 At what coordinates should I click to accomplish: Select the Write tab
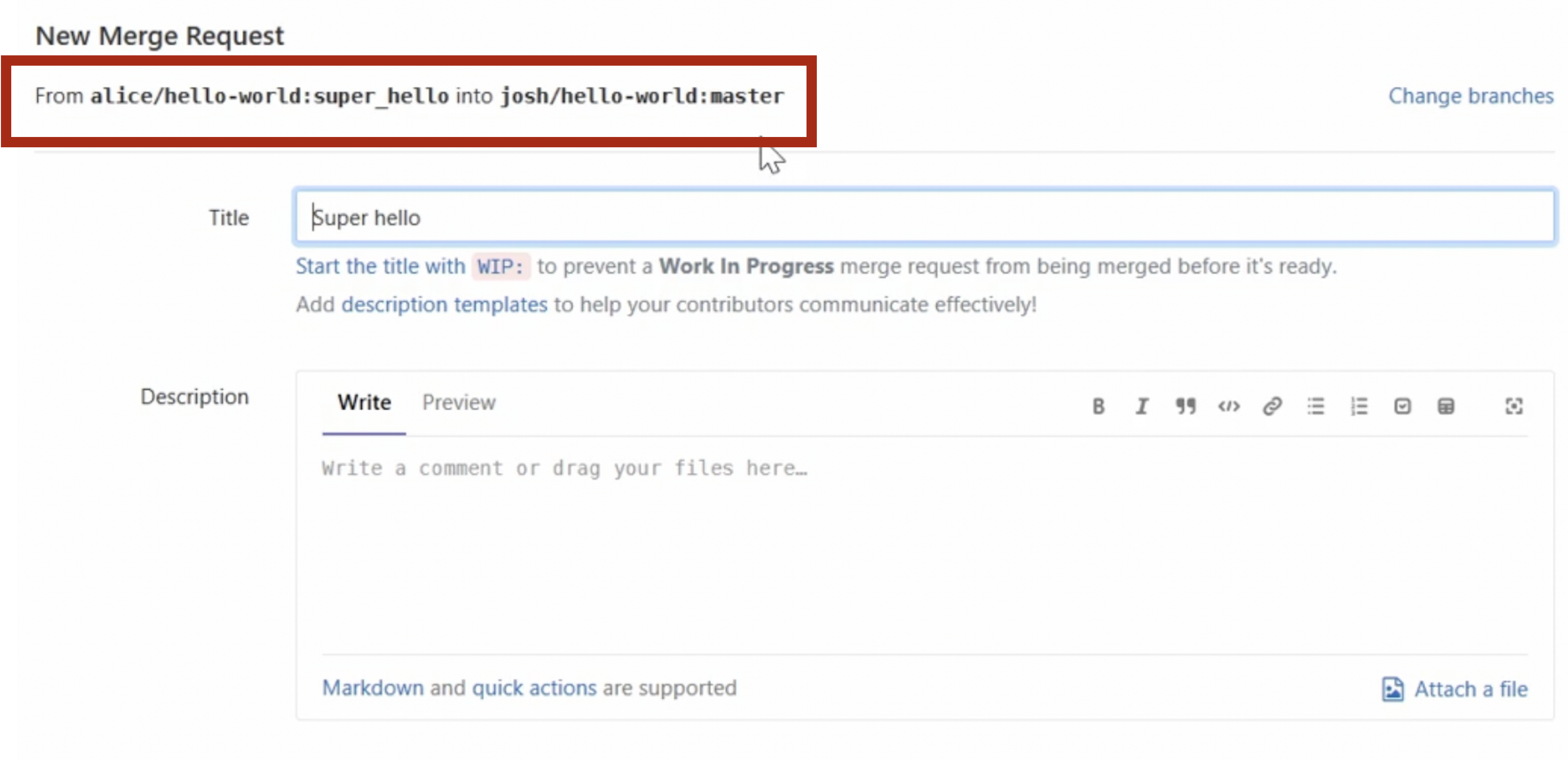tap(364, 403)
